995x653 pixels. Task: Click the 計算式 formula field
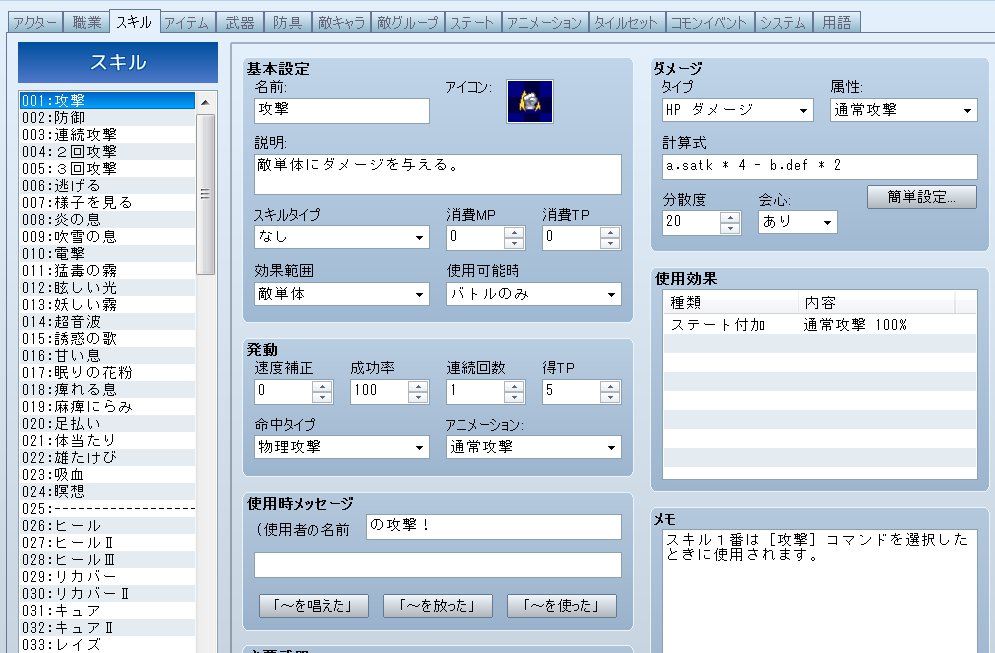pyautogui.click(x=819, y=166)
